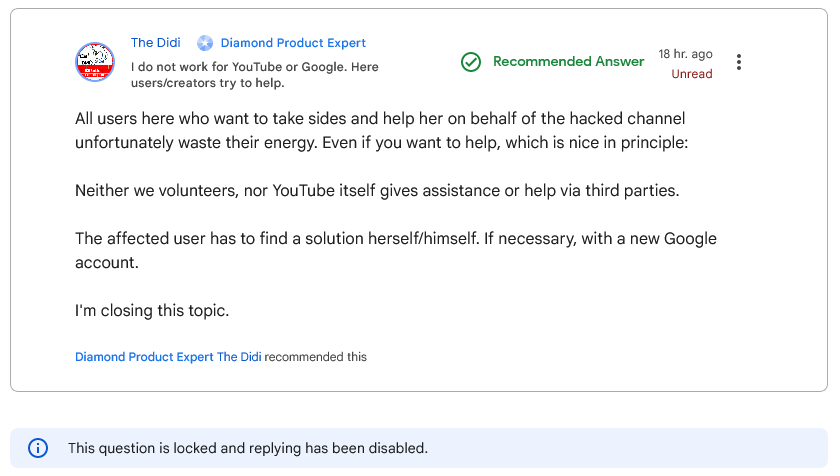840x476 pixels.
Task: Click the 'I do not work for YouTube' bio
Action: 254,75
